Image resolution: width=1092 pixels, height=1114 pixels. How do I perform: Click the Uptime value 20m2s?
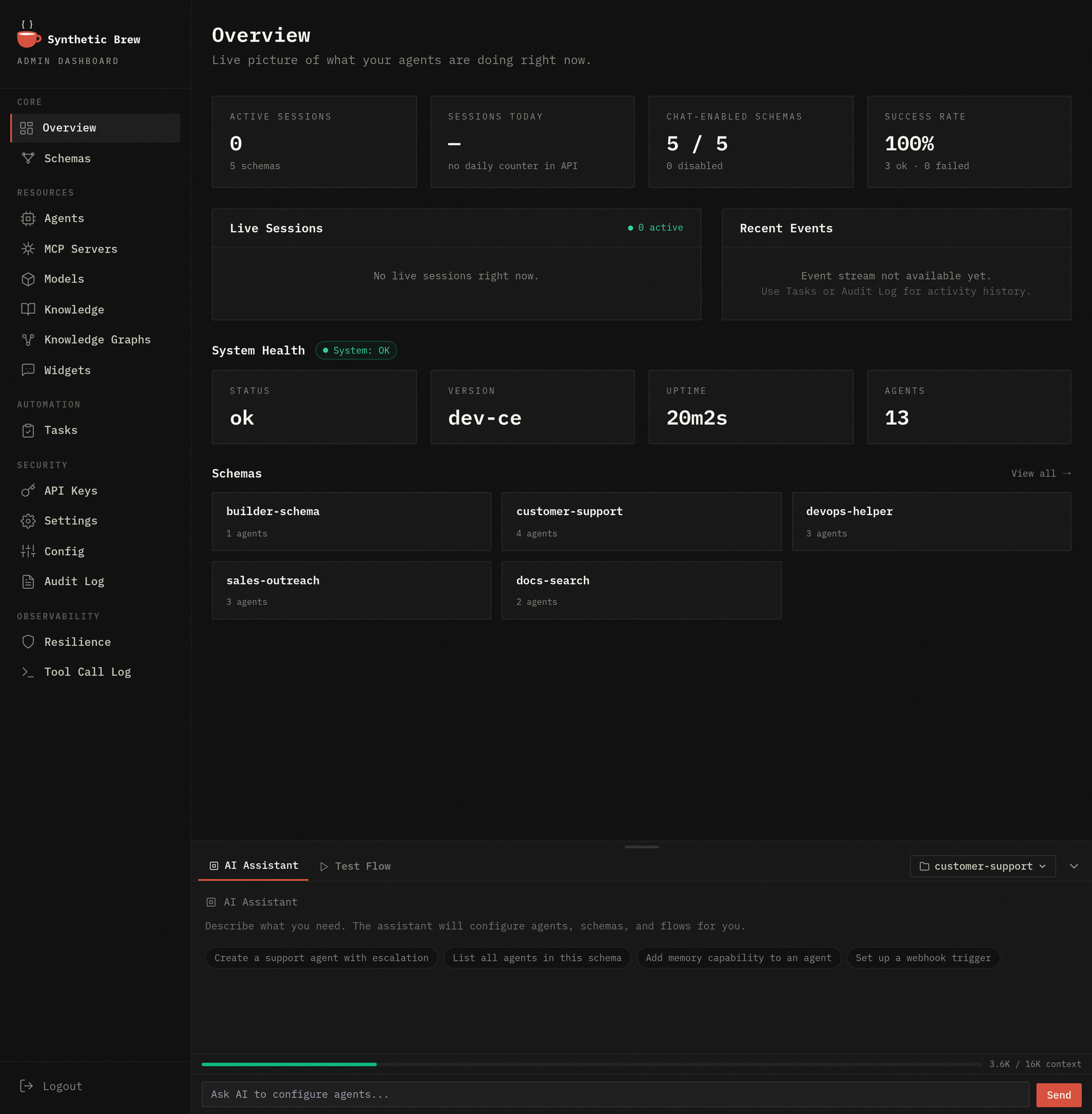pyautogui.click(x=697, y=418)
